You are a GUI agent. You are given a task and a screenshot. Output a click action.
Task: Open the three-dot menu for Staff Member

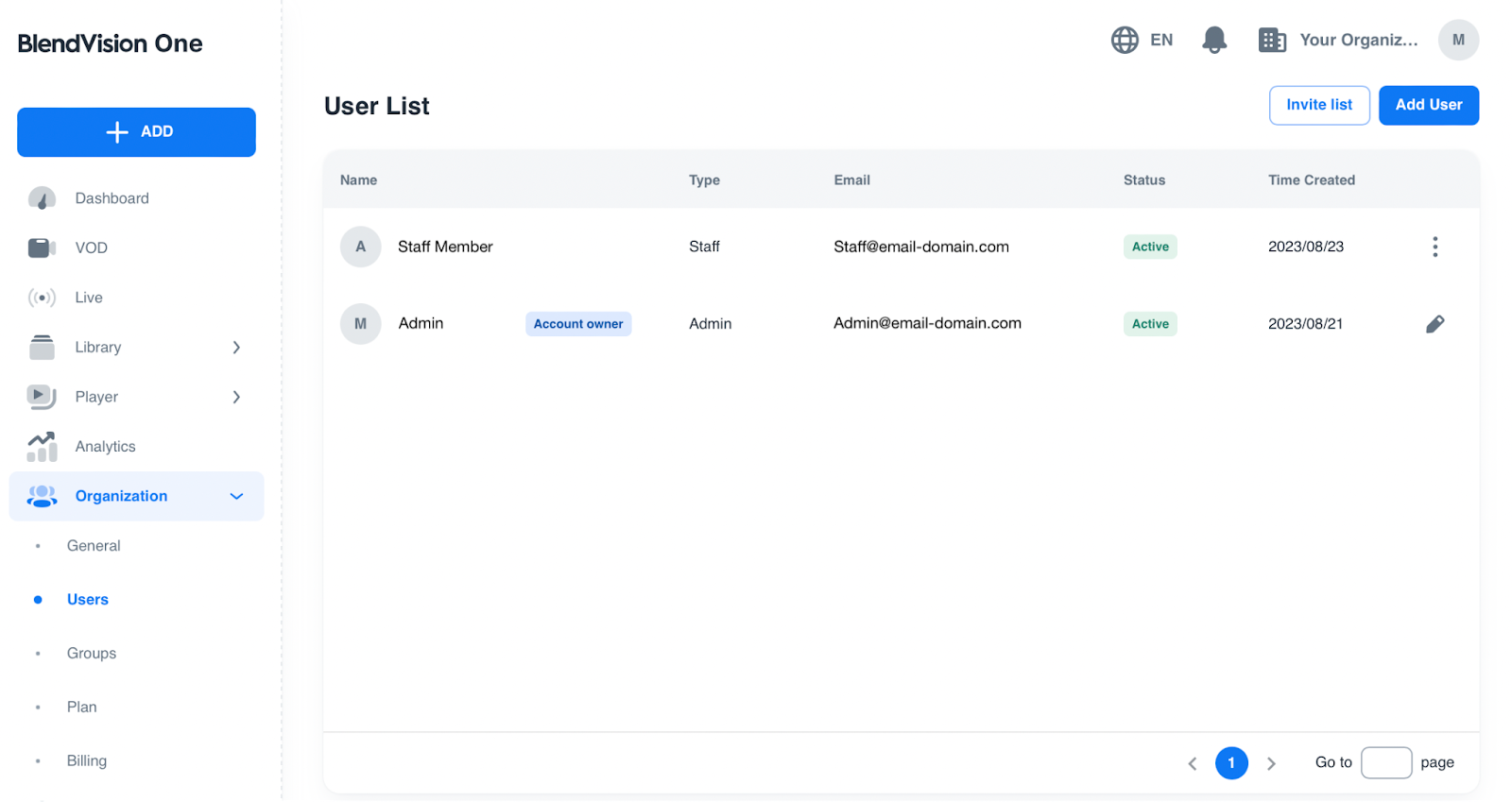click(1435, 247)
